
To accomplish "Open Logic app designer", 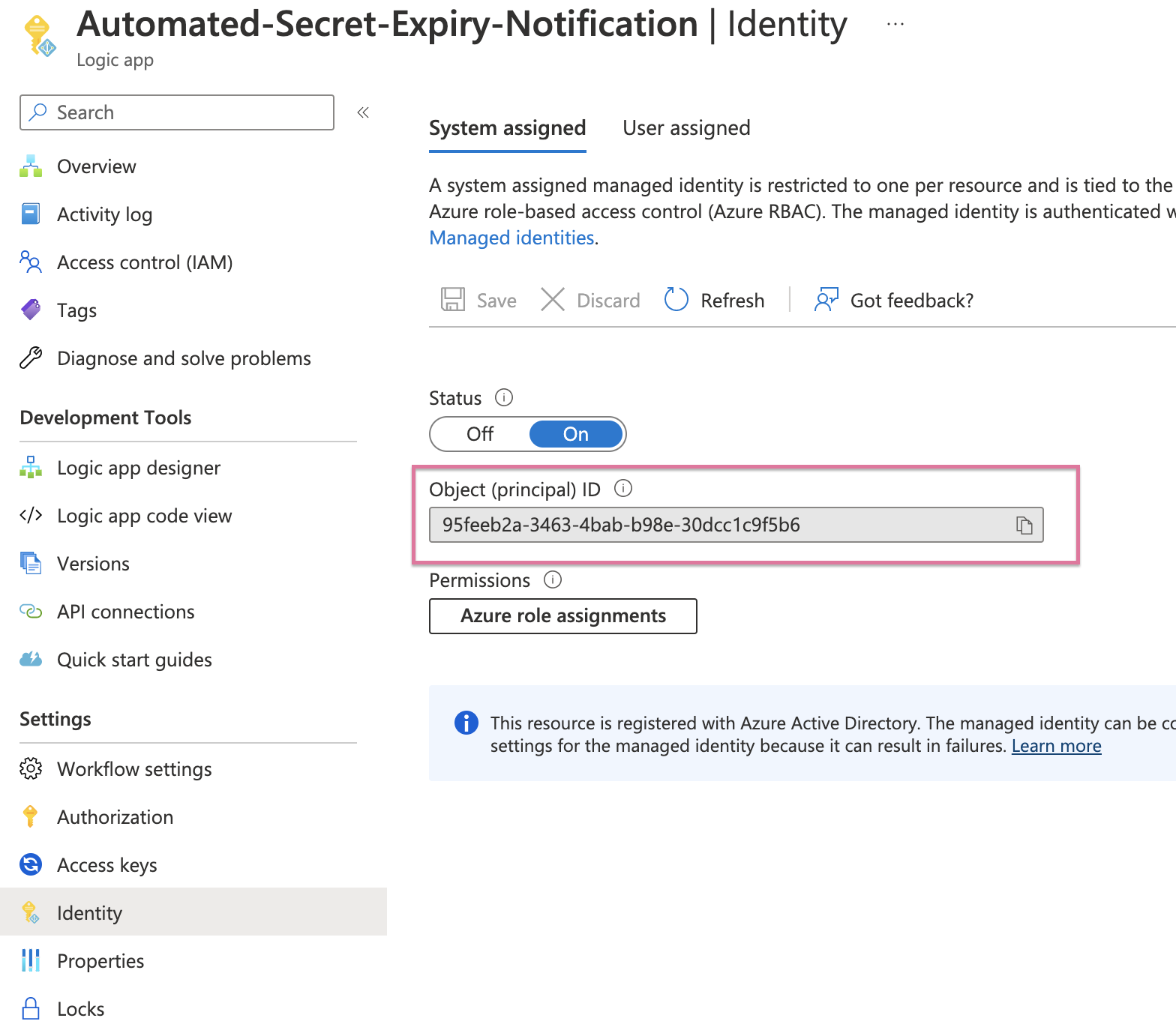I will pyautogui.click(x=139, y=468).
